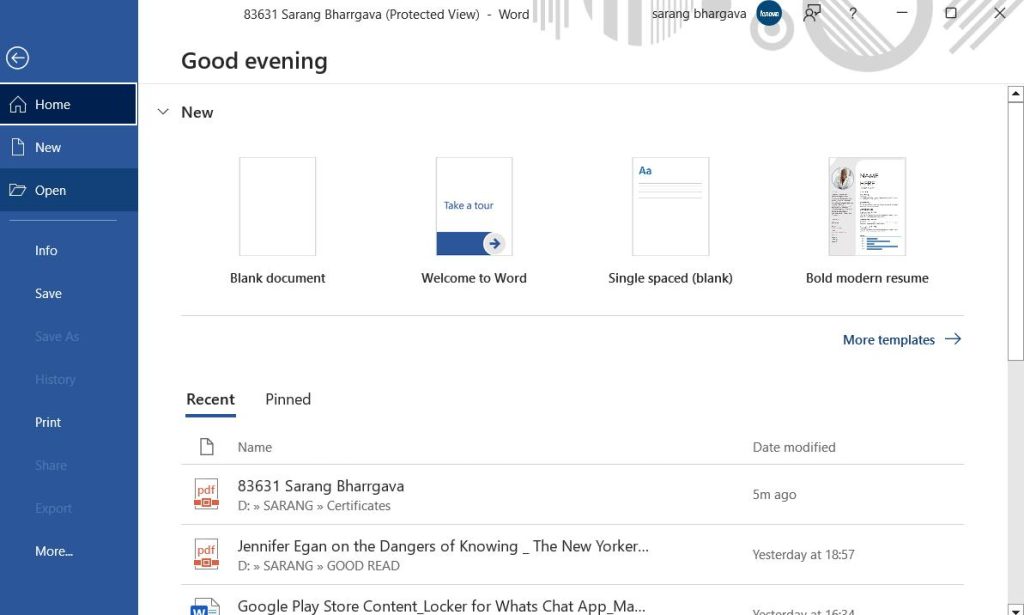Open More options in sidebar
Screen dimensions: 1024x615
[x=54, y=551]
